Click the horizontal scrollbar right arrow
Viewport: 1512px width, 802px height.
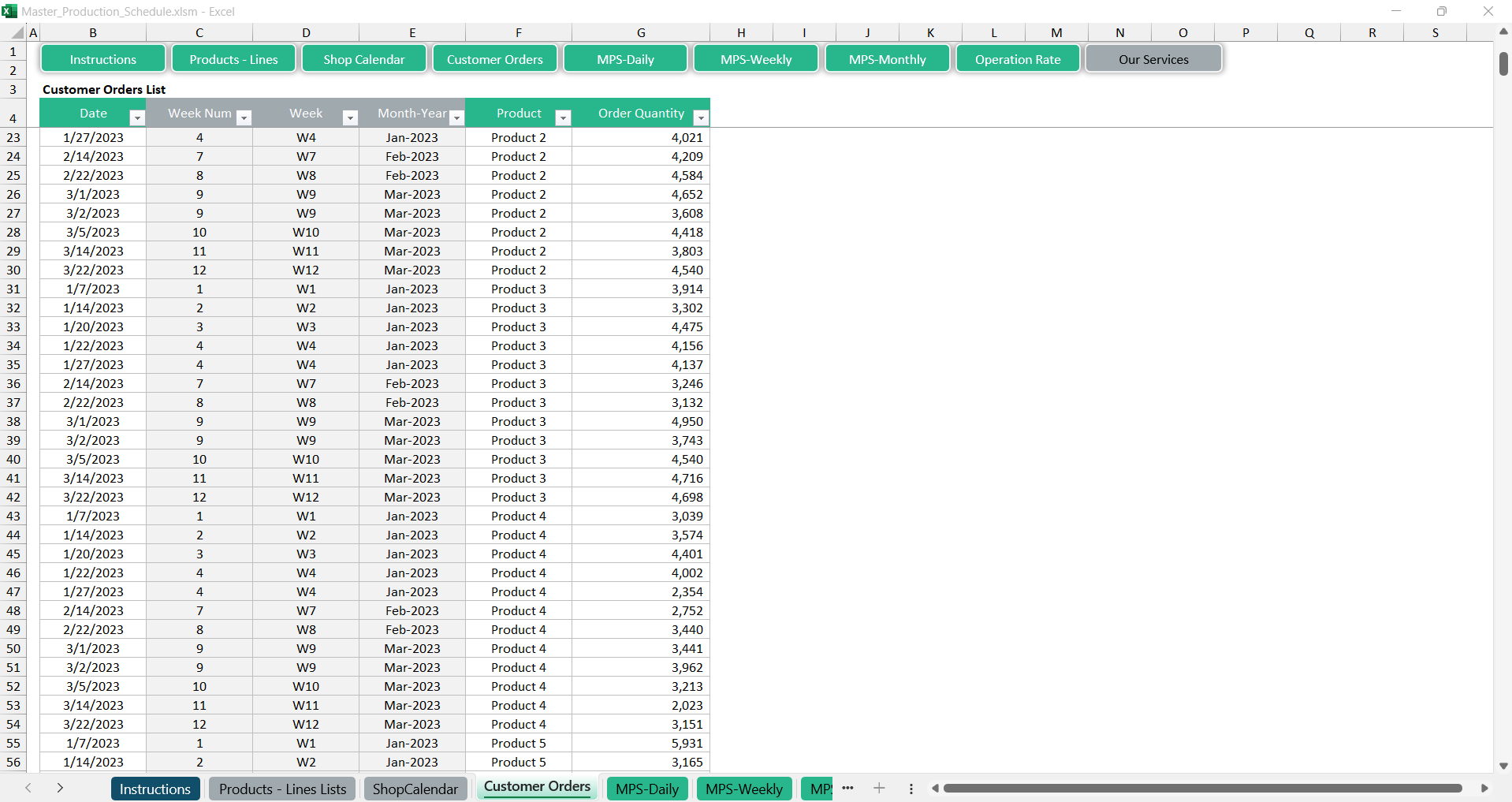(1484, 788)
